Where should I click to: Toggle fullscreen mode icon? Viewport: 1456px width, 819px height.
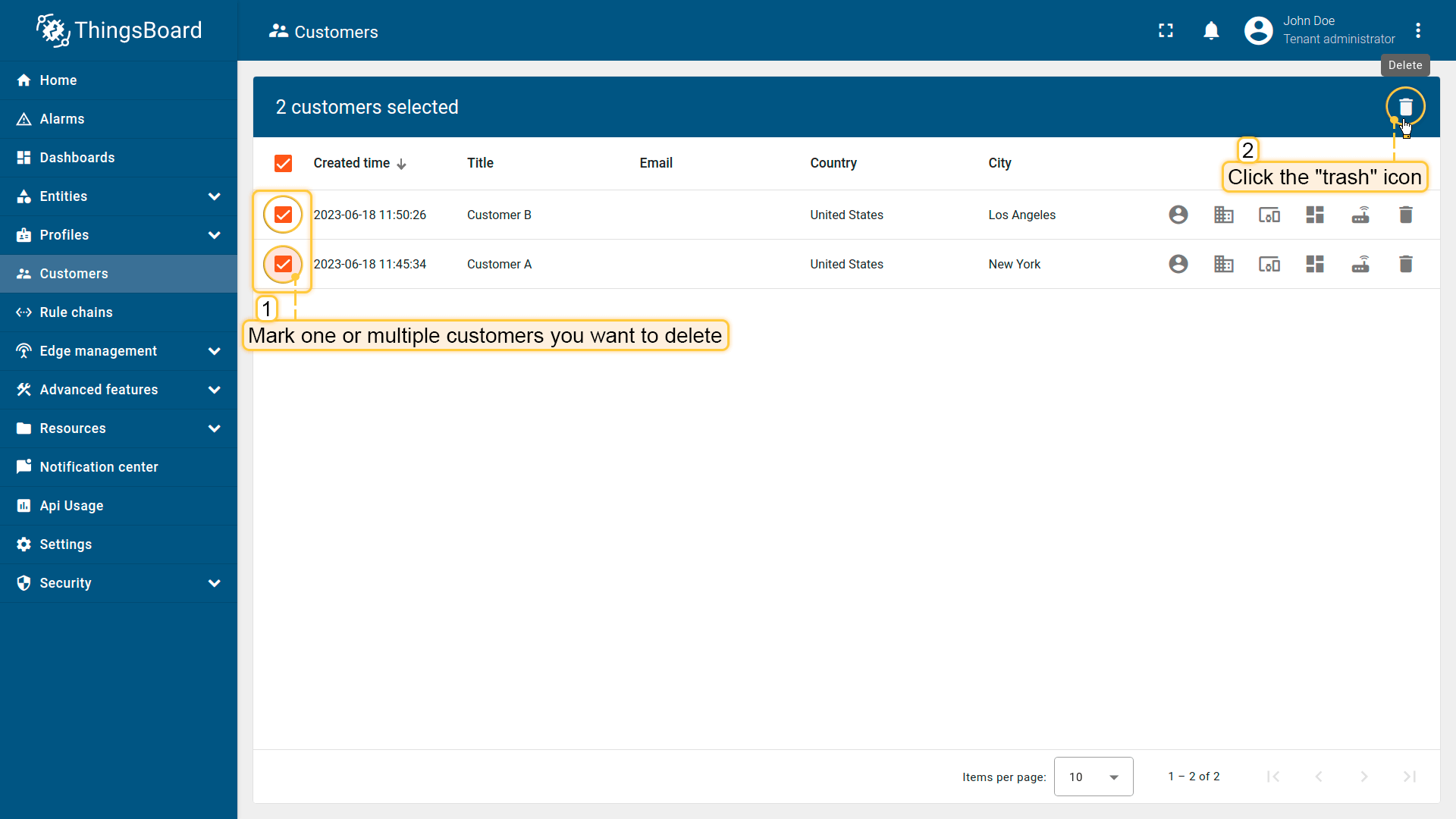coord(1166,30)
